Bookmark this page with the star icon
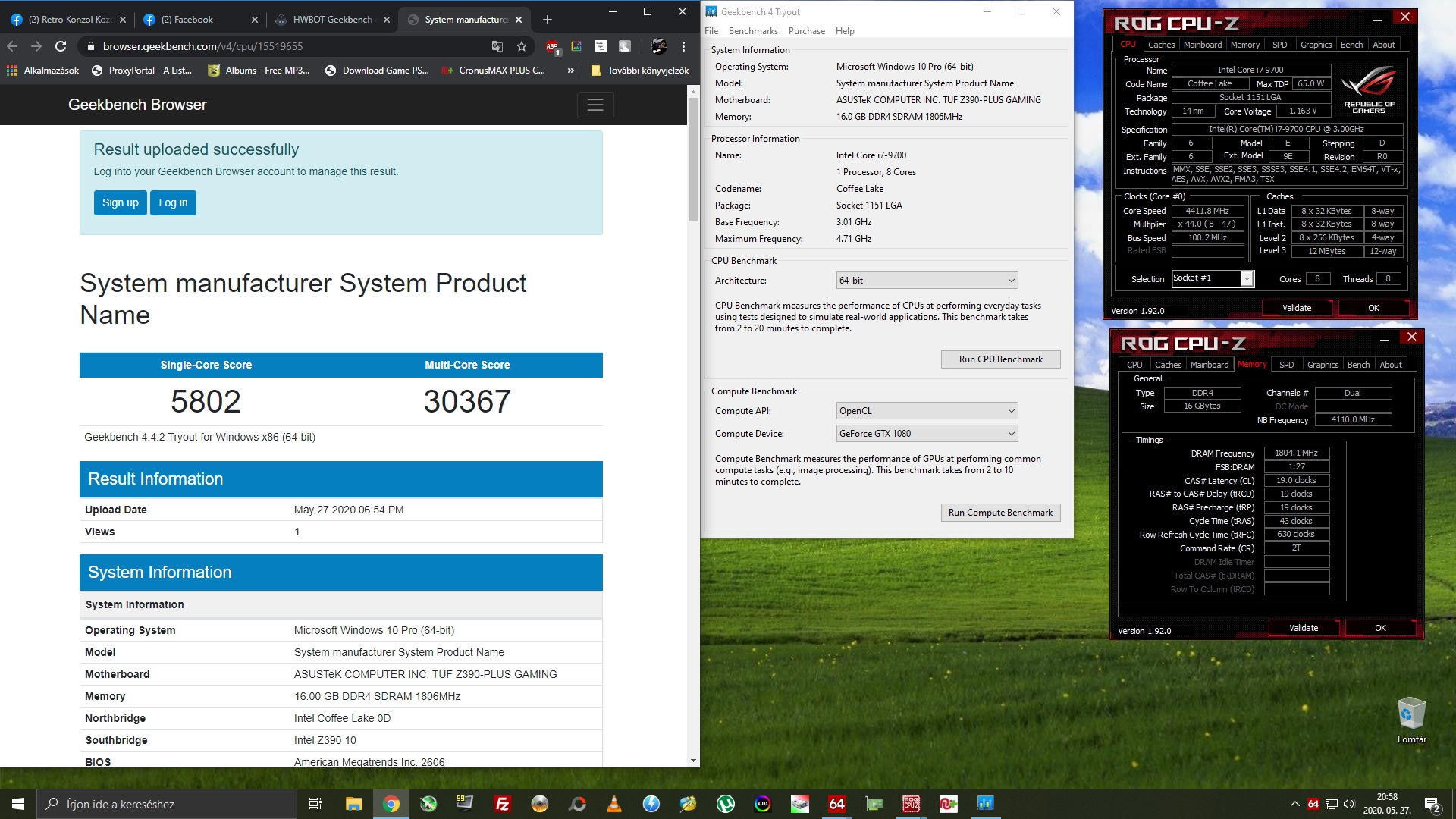Image resolution: width=1456 pixels, height=819 pixels. coord(522,46)
